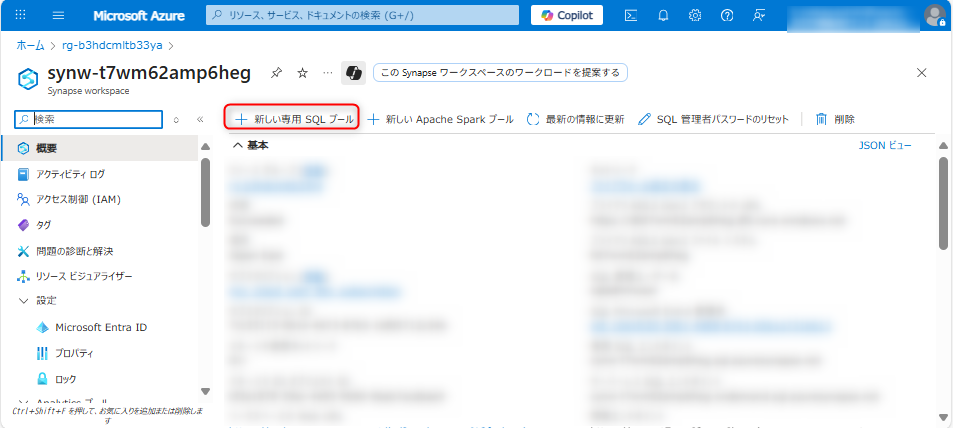Open the more options ellipsis
The image size is (953, 428).
(x=328, y=73)
